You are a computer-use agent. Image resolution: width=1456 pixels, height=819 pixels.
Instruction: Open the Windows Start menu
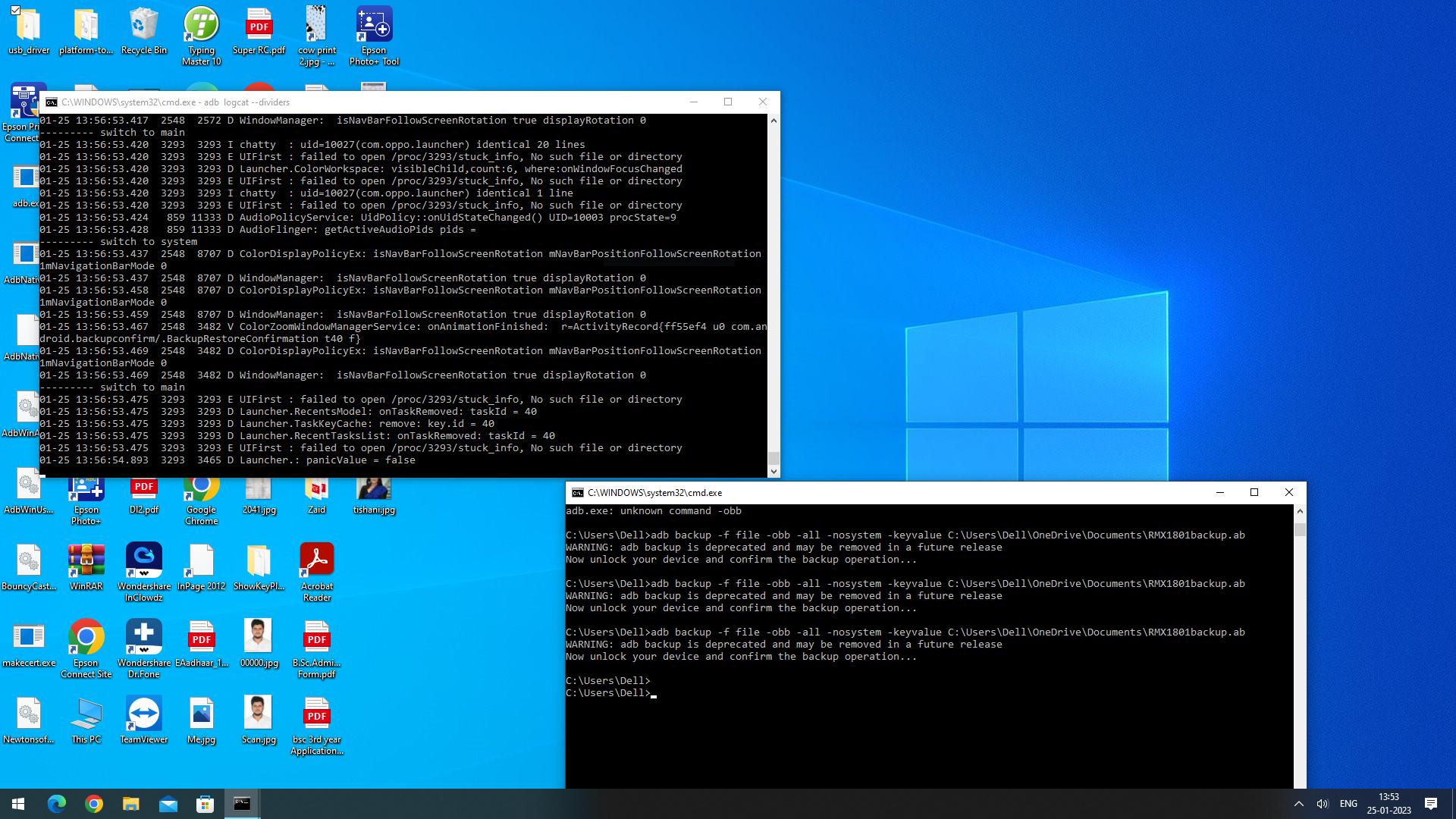[18, 804]
